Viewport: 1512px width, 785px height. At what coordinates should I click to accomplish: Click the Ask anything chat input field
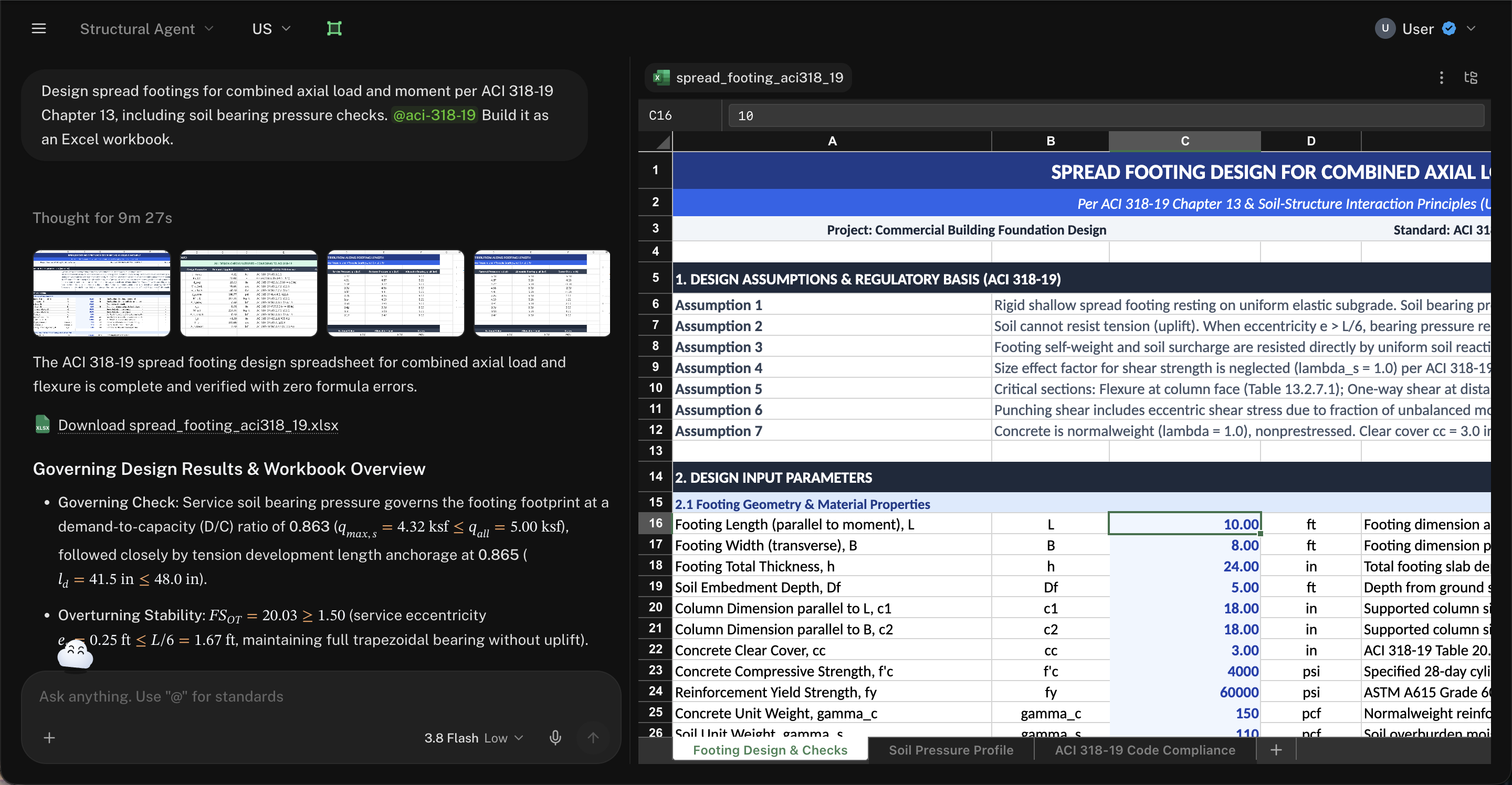[x=320, y=696]
